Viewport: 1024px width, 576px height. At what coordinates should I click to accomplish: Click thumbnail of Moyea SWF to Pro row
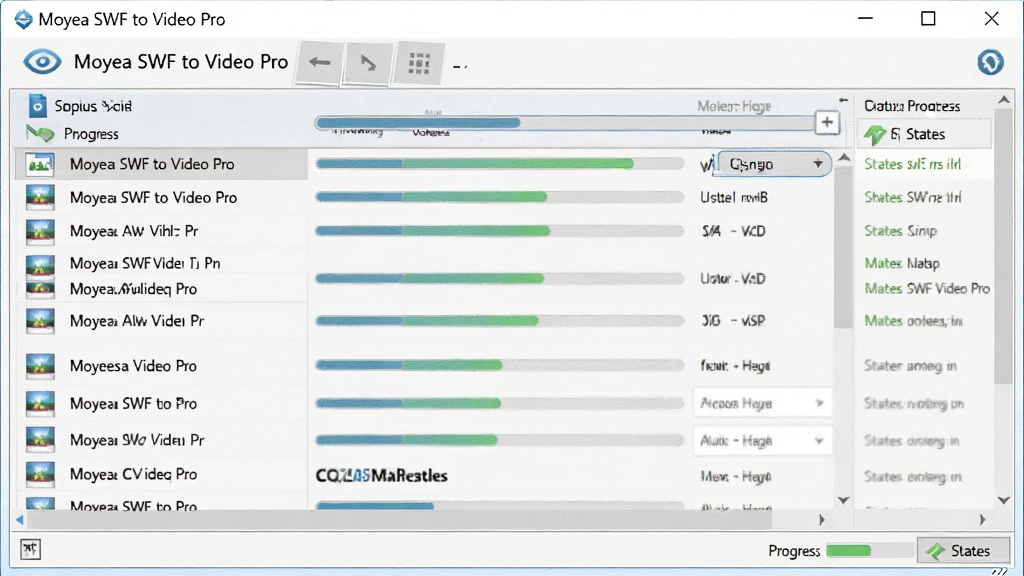pyautogui.click(x=40, y=404)
